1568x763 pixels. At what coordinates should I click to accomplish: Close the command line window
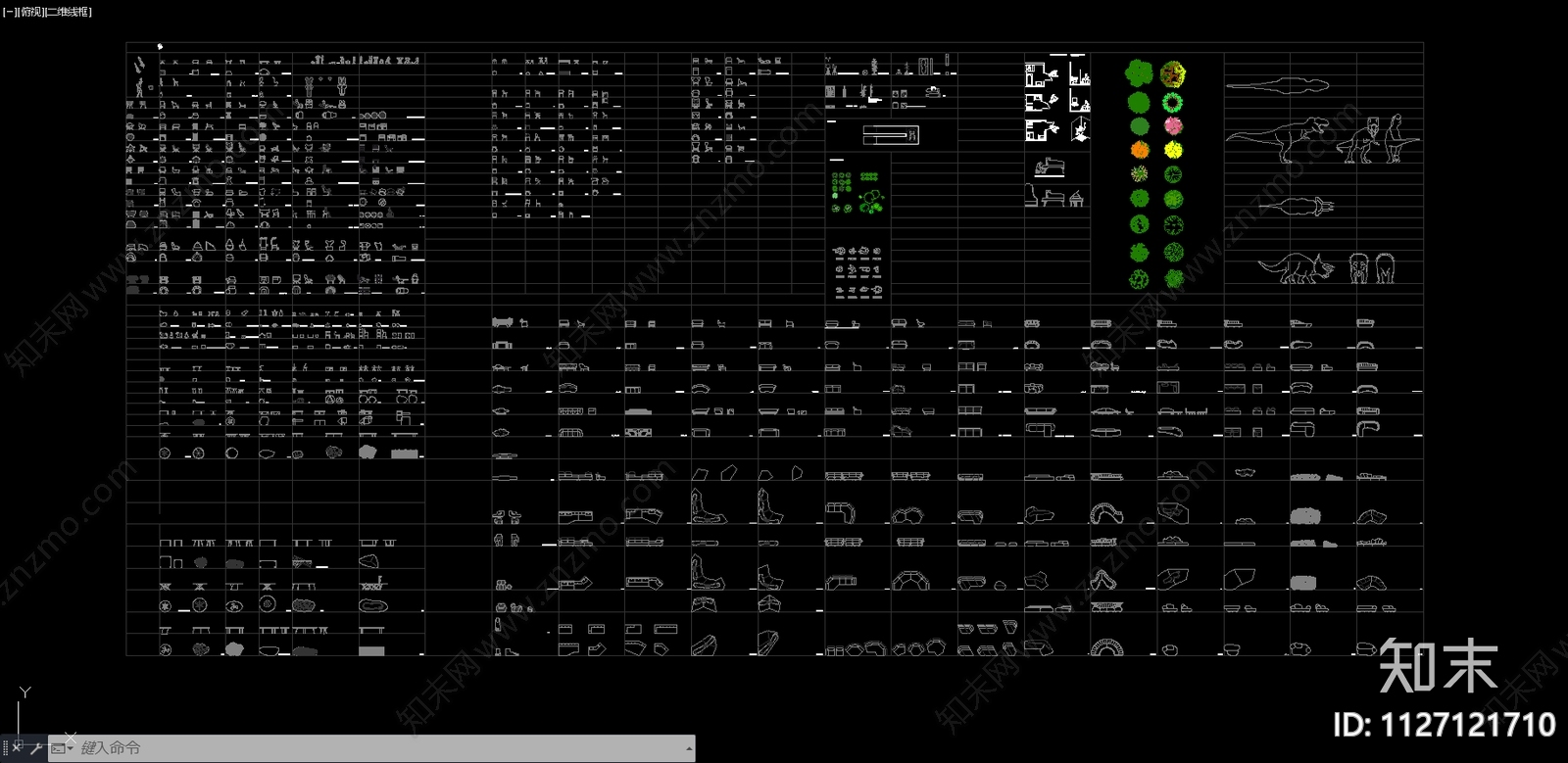(17, 748)
